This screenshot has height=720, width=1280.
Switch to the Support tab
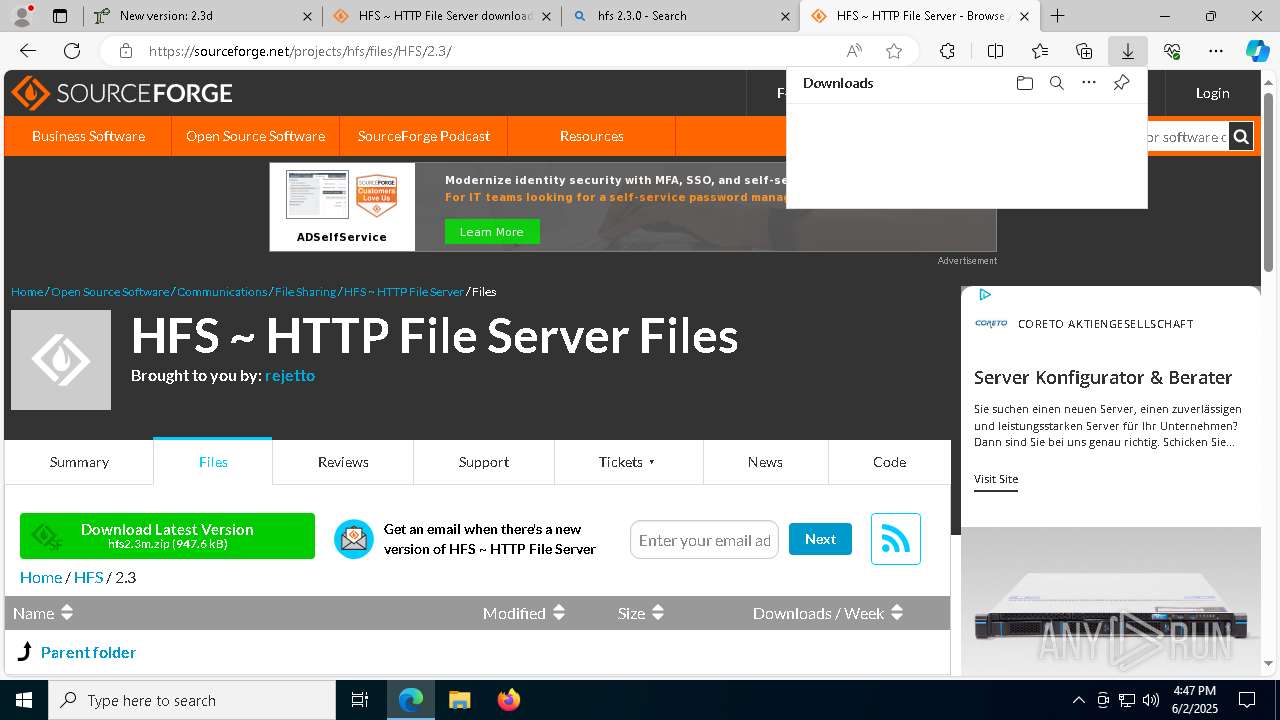click(x=484, y=462)
